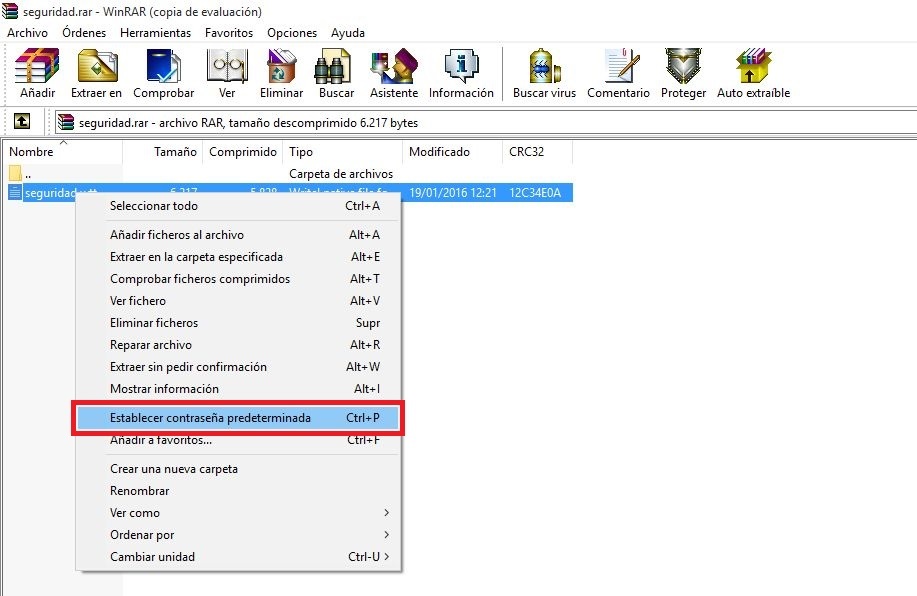Open the Archivo menu

pyautogui.click(x=27, y=33)
